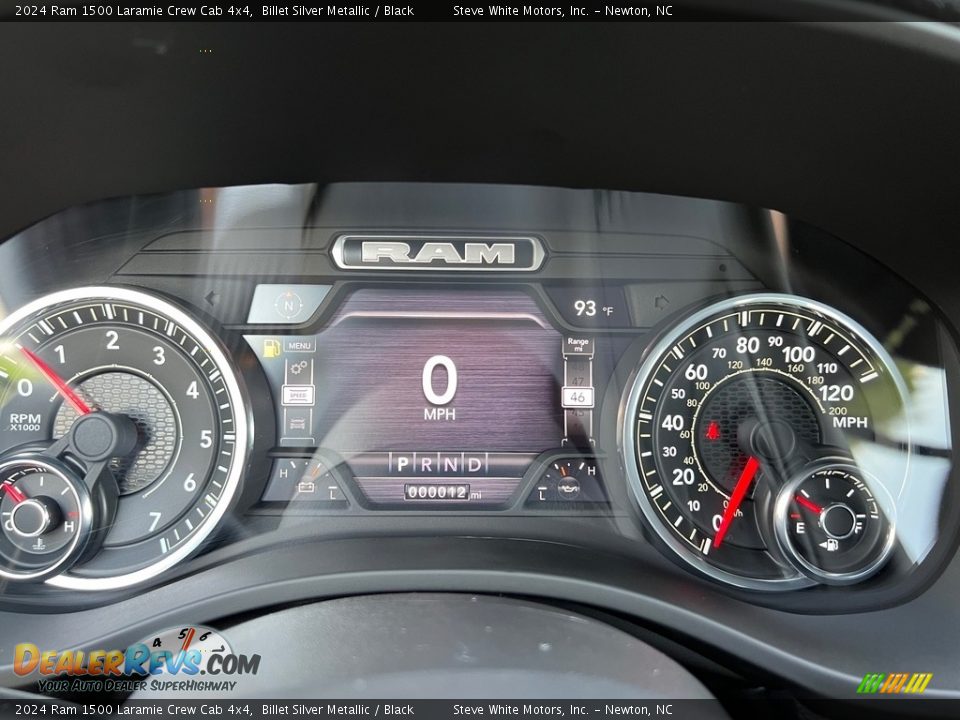Tap the 93 °F outside temperature reading

[593, 308]
